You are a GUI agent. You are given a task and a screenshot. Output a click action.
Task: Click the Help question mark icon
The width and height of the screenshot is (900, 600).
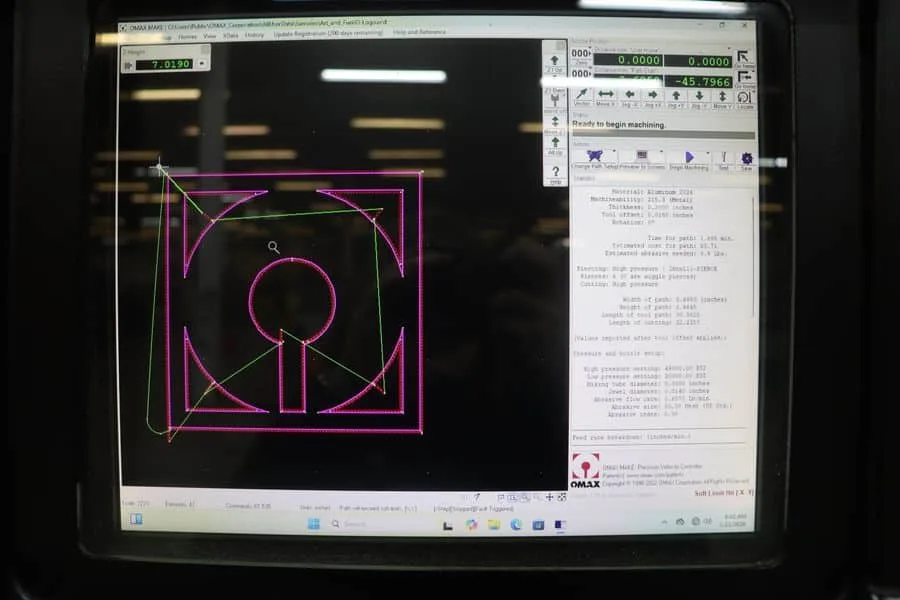click(x=556, y=172)
